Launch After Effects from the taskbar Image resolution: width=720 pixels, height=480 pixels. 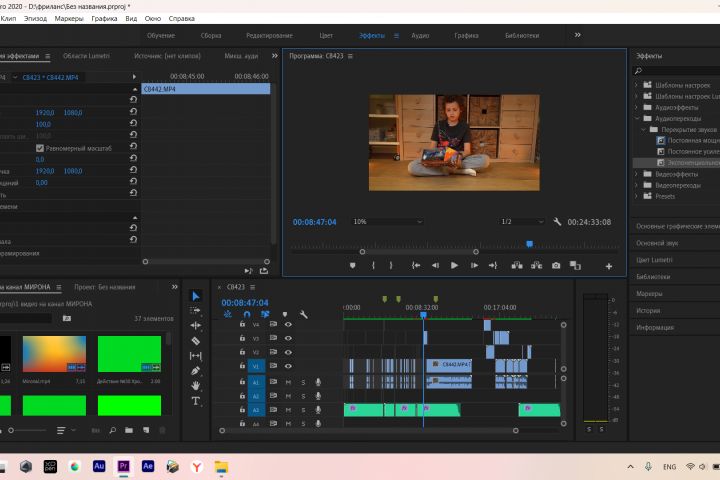click(148, 466)
